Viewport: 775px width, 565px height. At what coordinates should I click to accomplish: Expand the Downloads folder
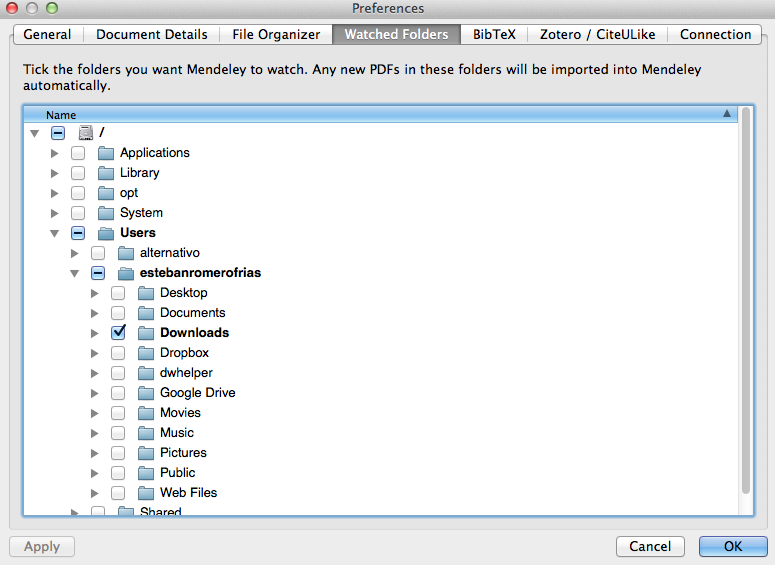(94, 333)
